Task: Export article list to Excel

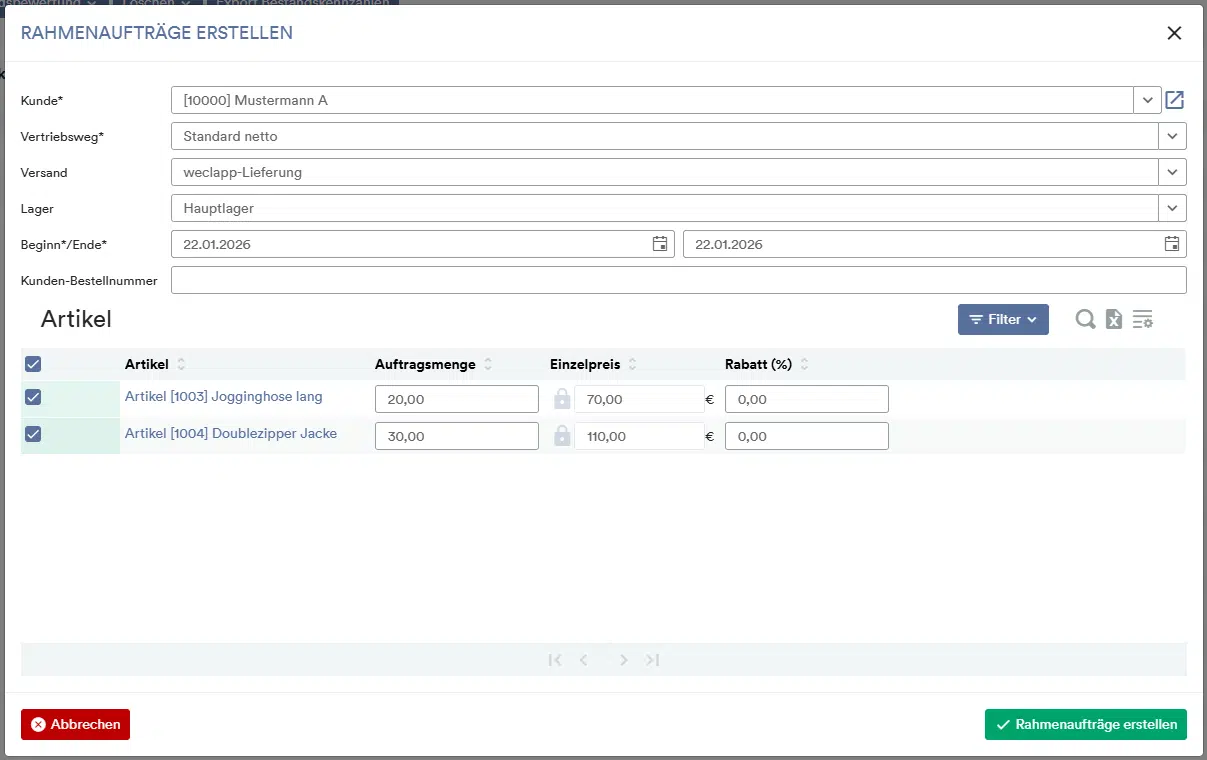Action: coord(1114,319)
